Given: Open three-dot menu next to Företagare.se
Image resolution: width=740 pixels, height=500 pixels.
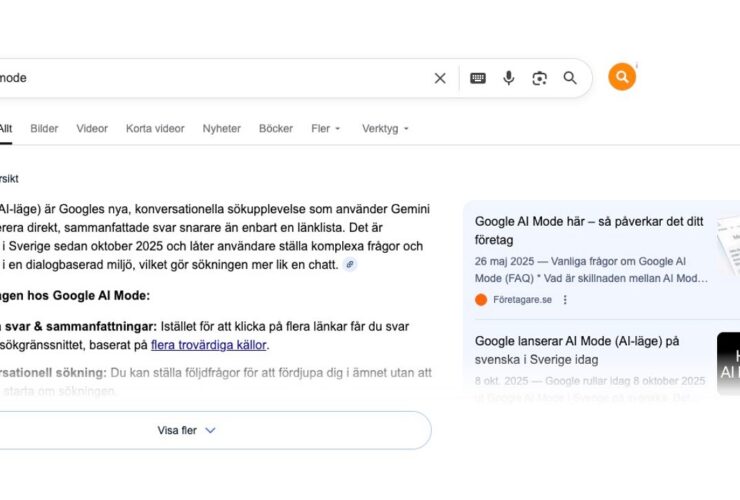Looking at the screenshot, I should coord(565,299).
